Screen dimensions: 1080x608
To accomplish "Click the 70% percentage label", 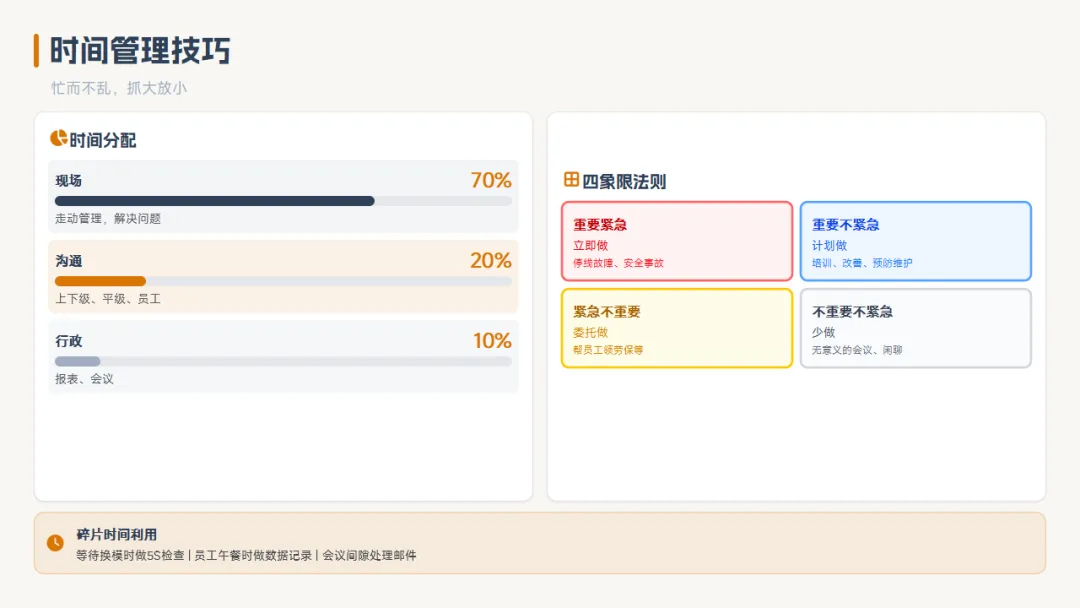I will 491,181.
